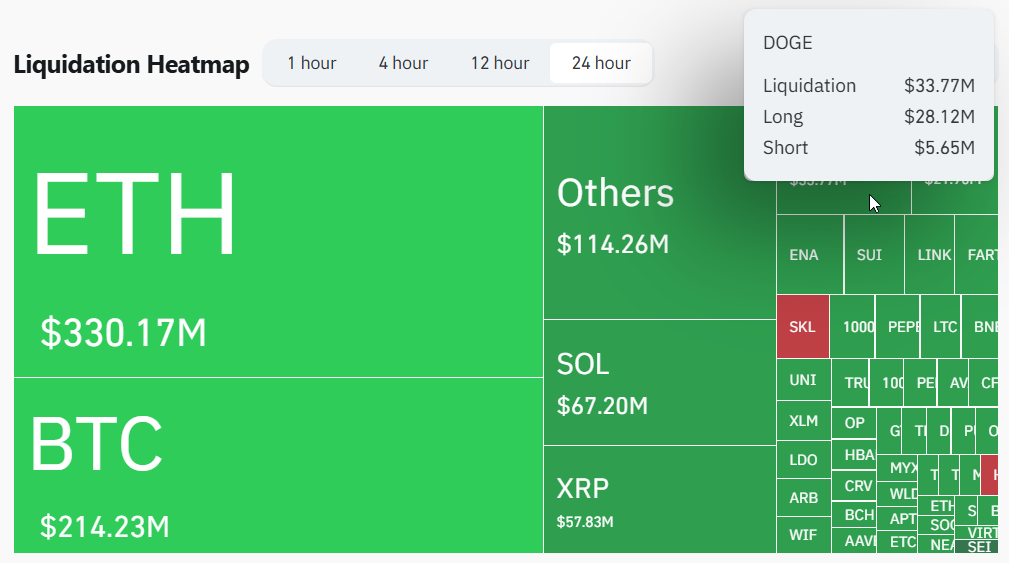Click the red SKL tile

point(802,327)
